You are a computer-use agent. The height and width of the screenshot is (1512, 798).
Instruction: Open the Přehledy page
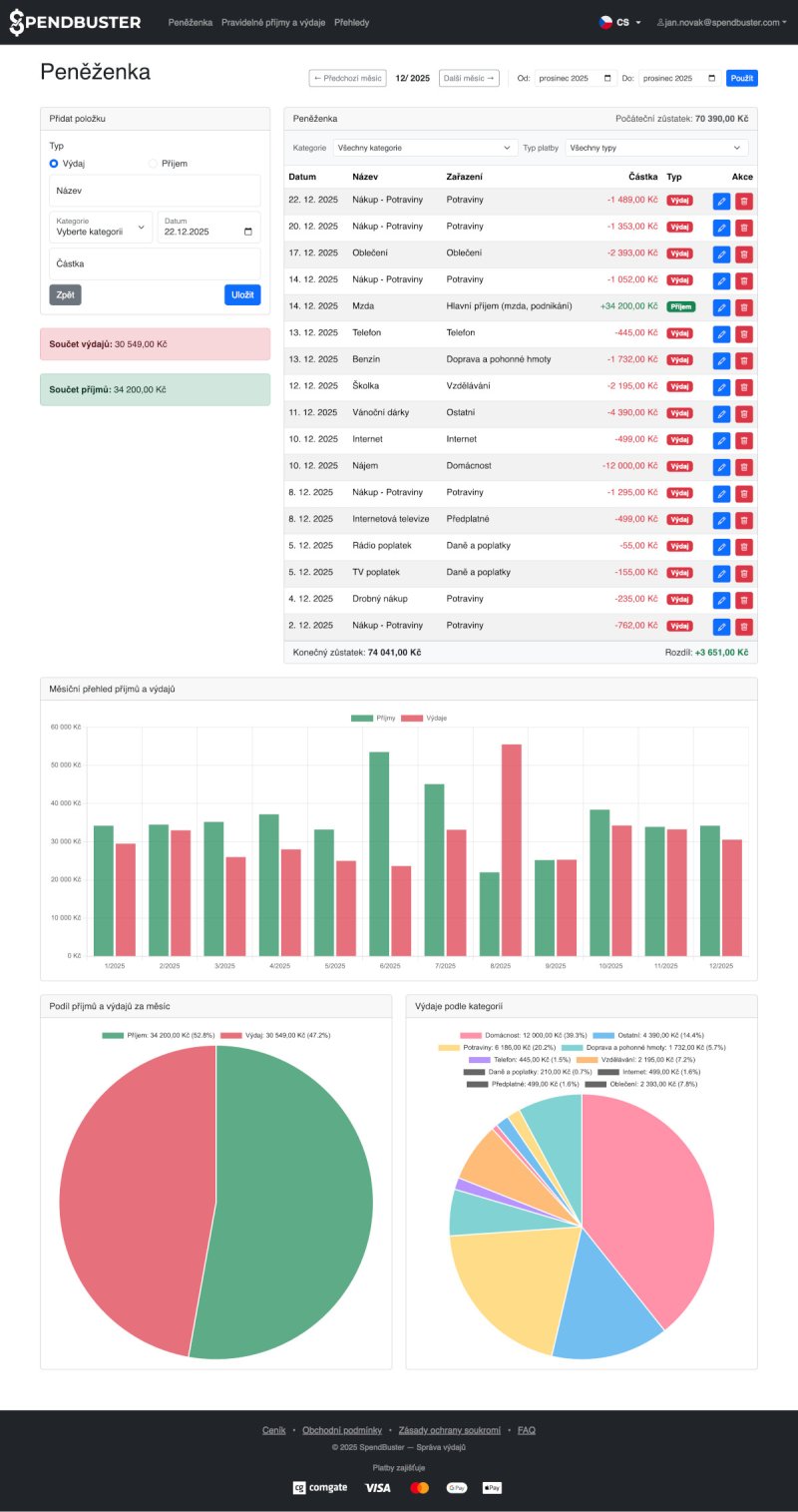coord(353,21)
